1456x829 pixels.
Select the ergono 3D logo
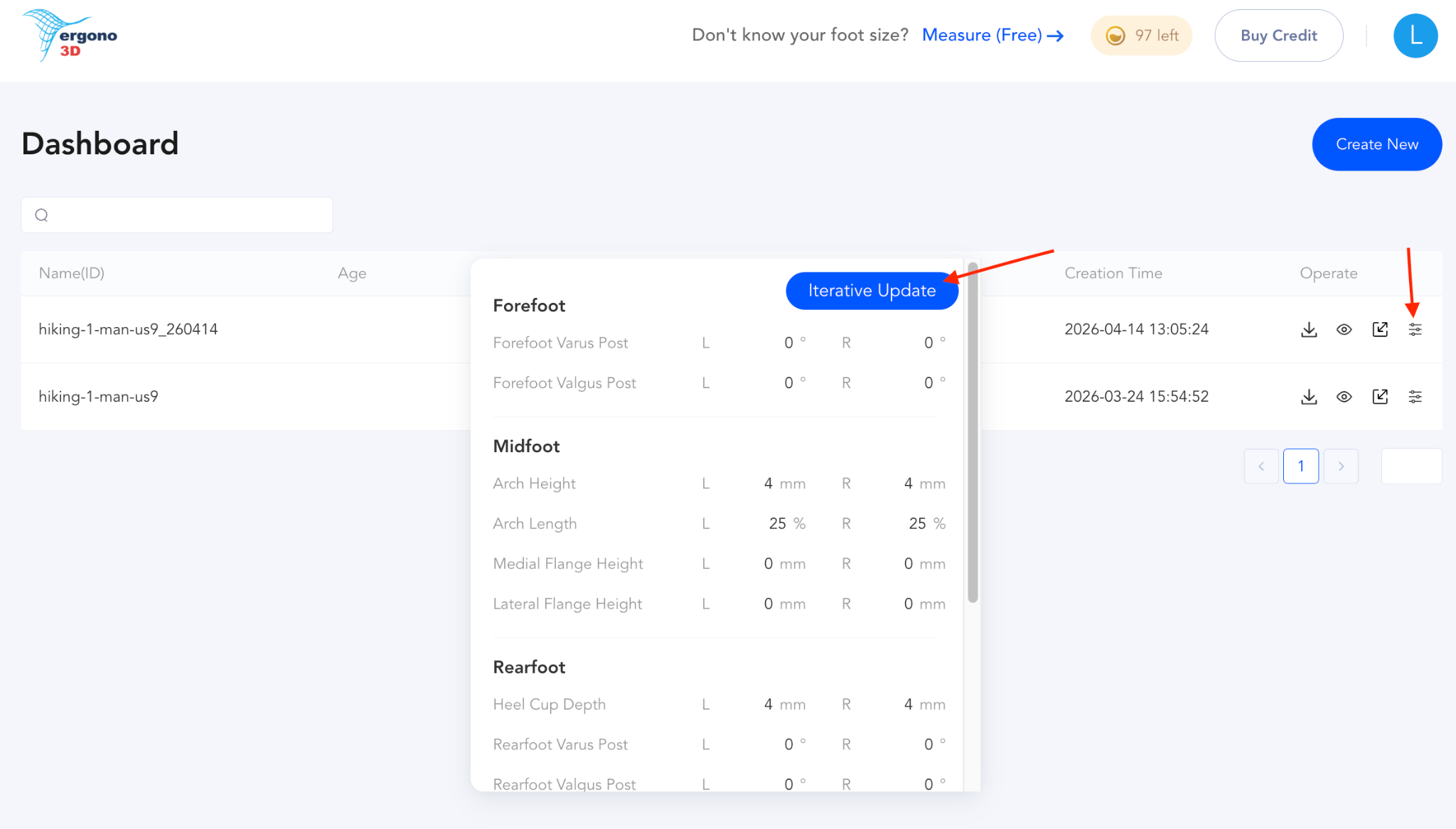click(x=70, y=36)
